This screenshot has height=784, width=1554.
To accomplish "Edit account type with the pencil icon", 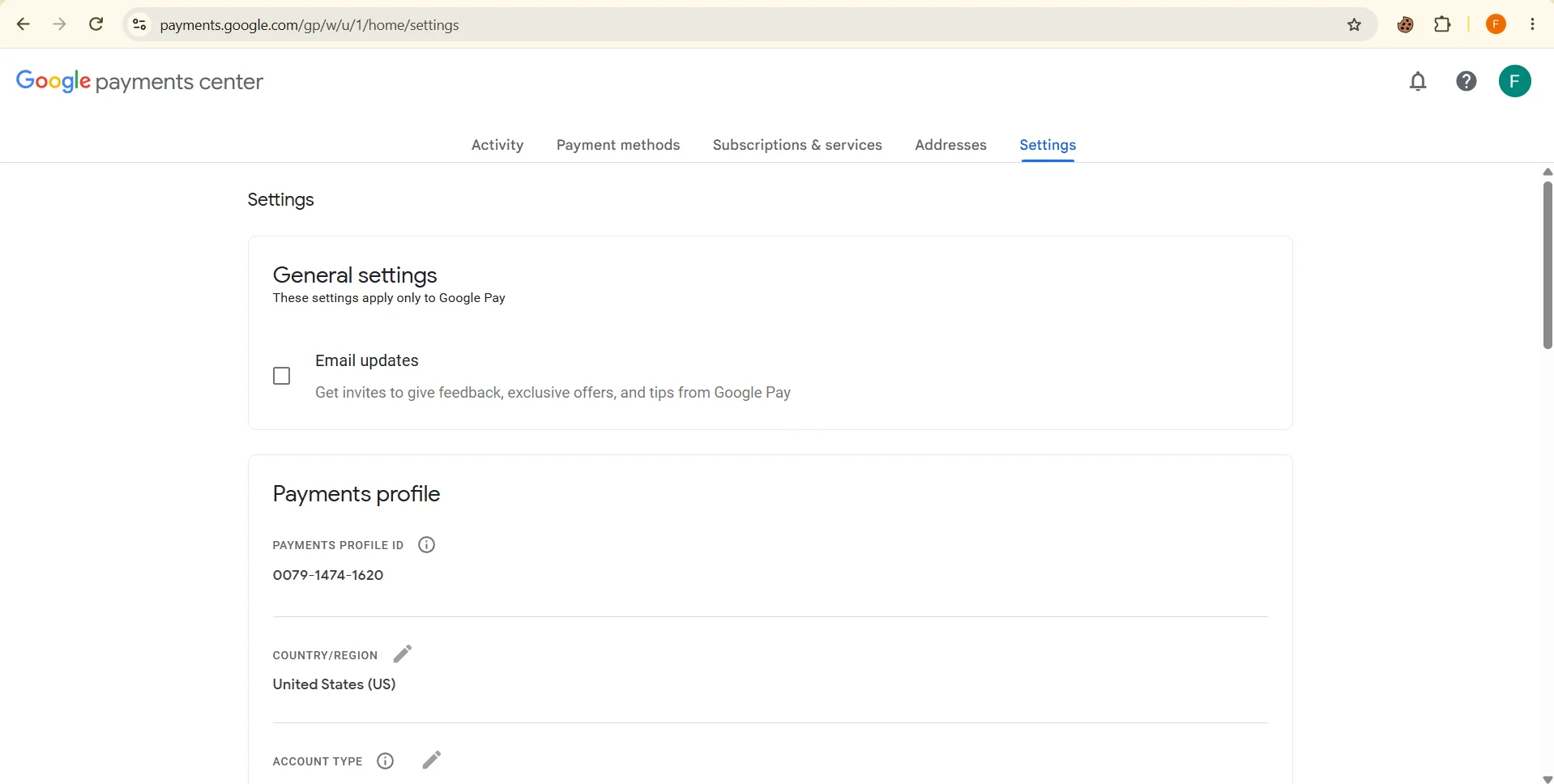I will pyautogui.click(x=432, y=760).
